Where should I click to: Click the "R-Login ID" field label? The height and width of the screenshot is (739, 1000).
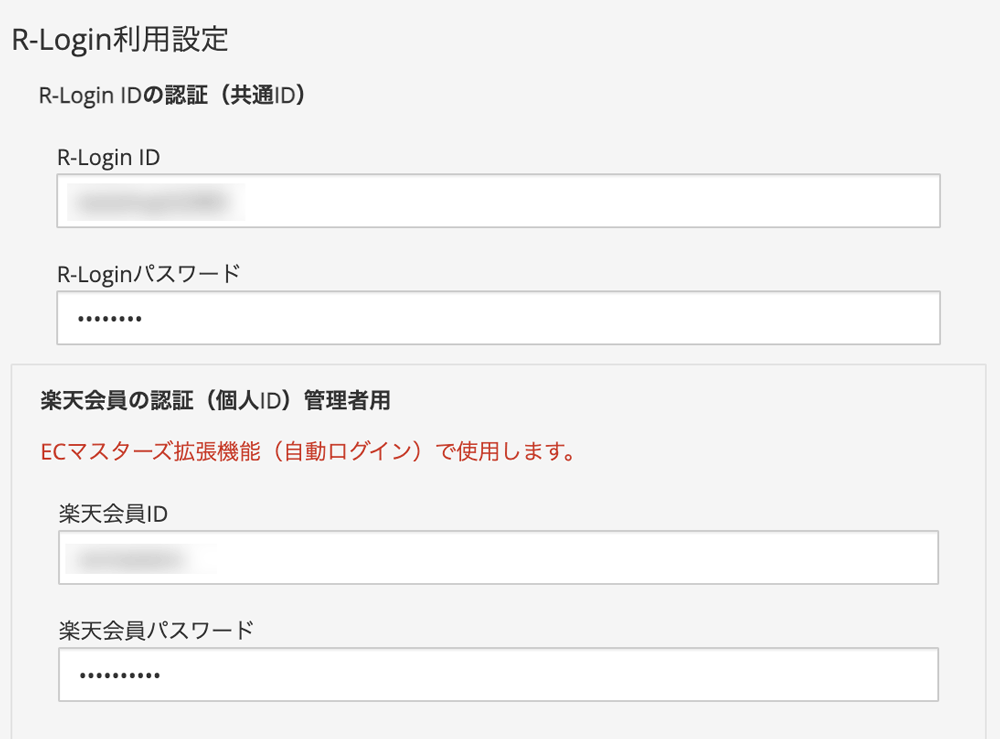[109, 157]
